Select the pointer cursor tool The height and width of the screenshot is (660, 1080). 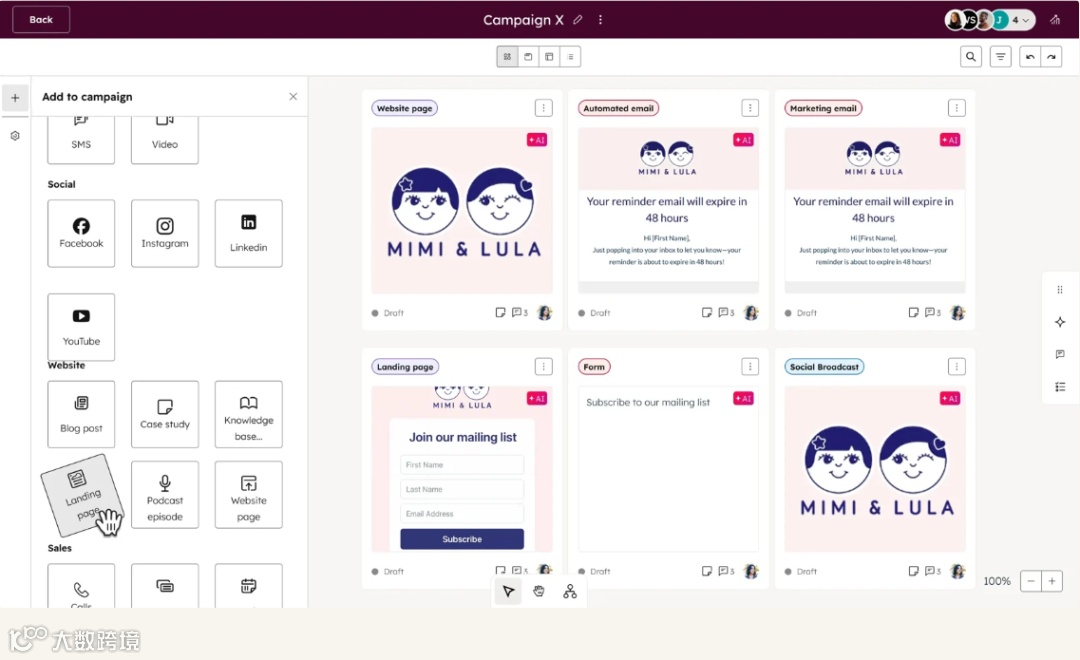tap(508, 592)
